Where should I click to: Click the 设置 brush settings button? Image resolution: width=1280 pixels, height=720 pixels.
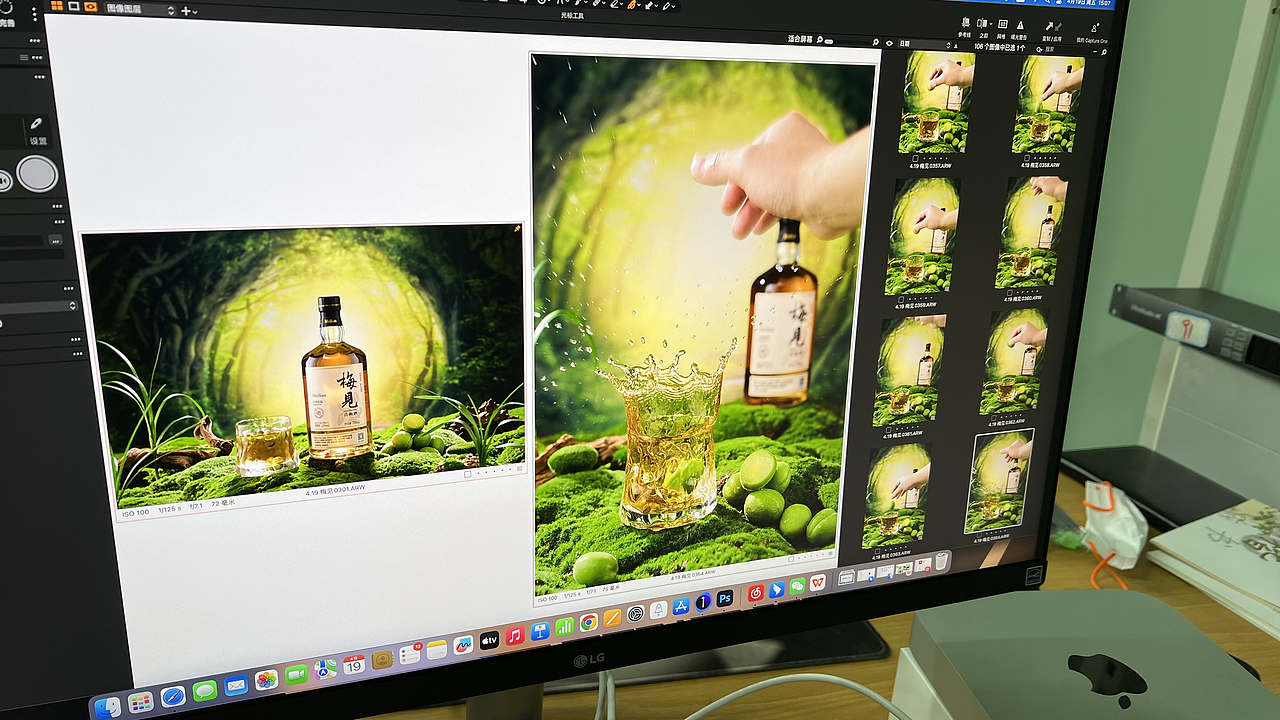(38, 129)
